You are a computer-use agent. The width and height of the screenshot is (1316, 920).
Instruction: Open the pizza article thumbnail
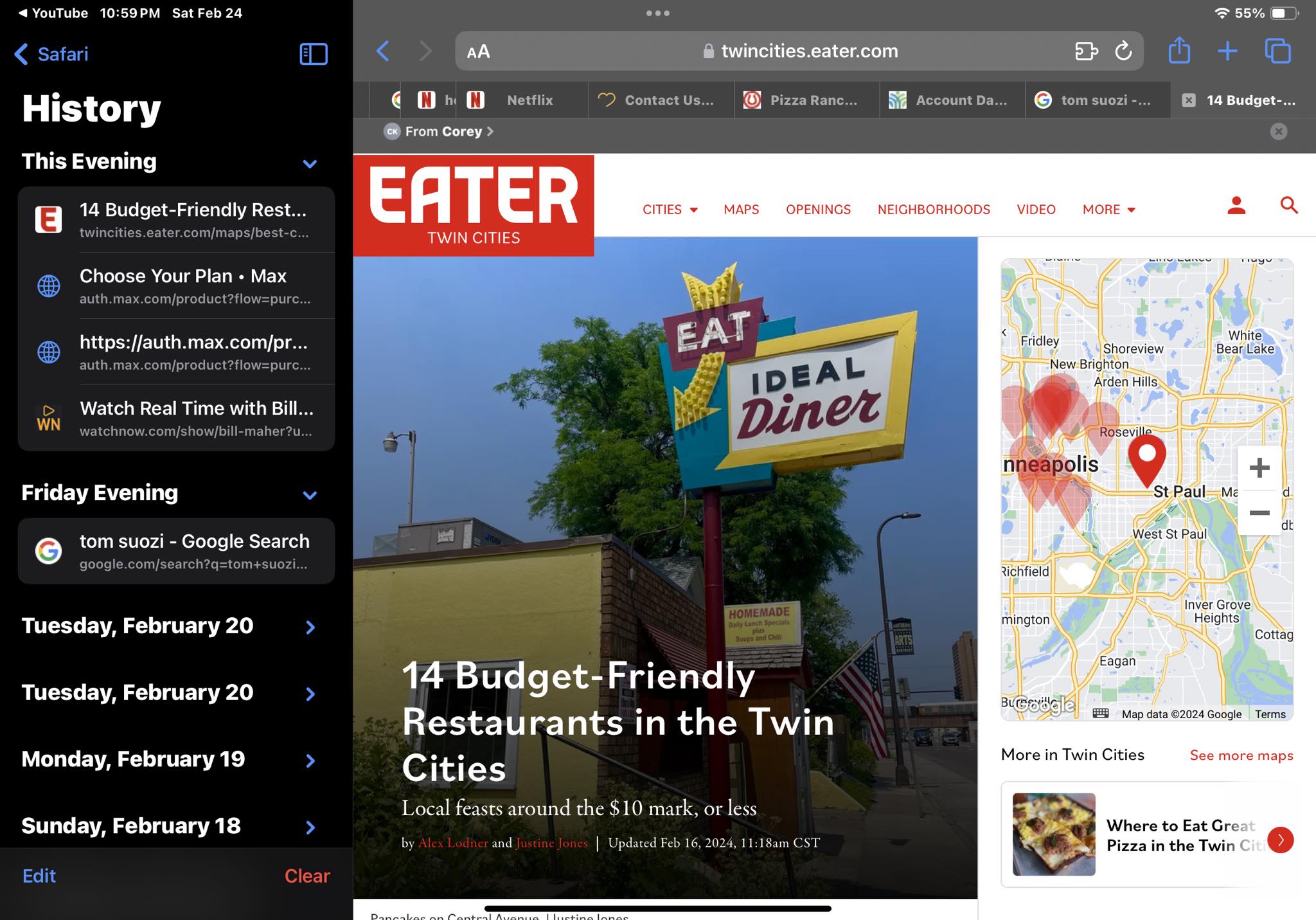click(1054, 834)
